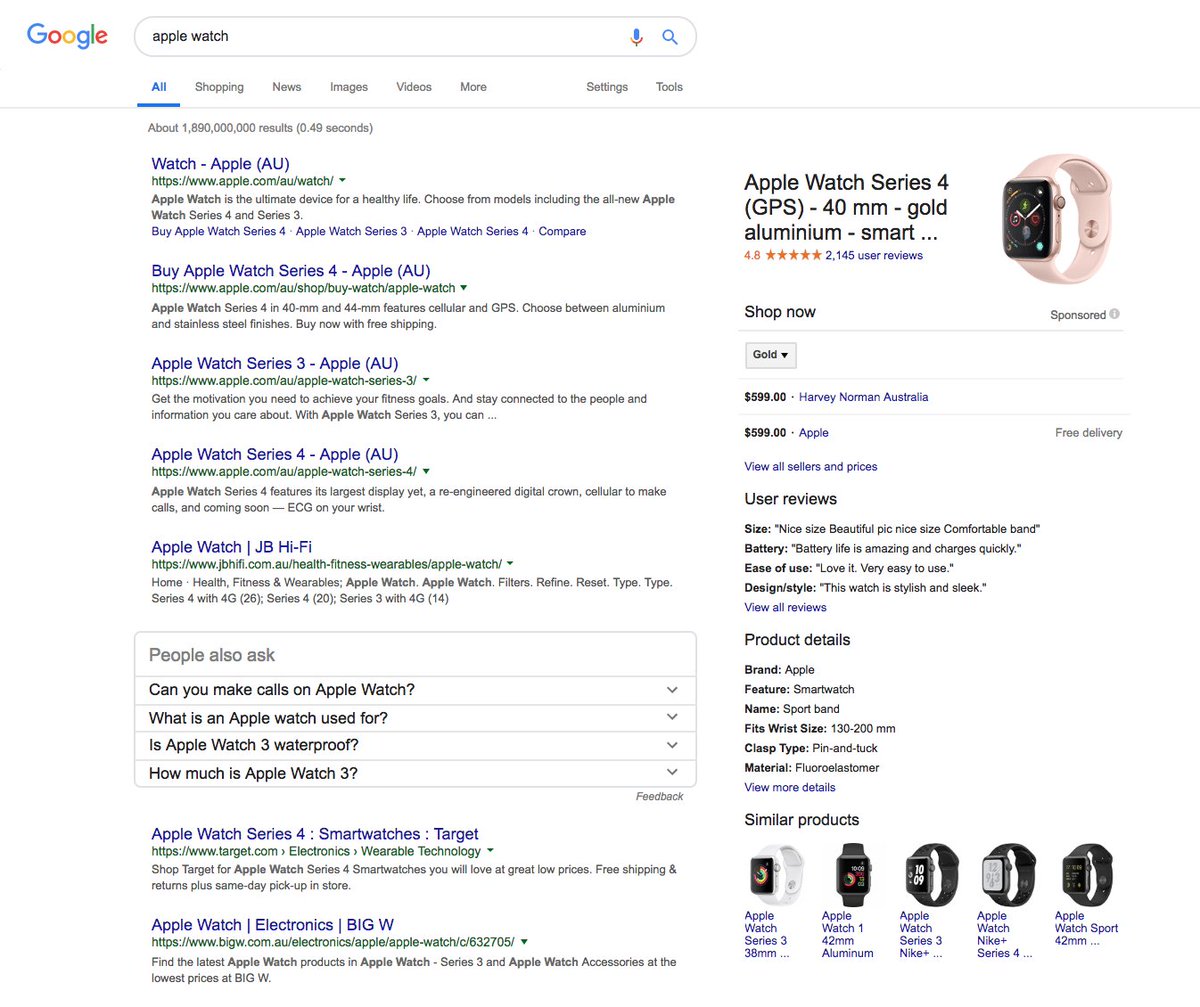Open 'Buy Apple Watch Series 4 - Apple (AU)' result
Image resolution: width=1200 pixels, height=1007 pixels.
291,270
